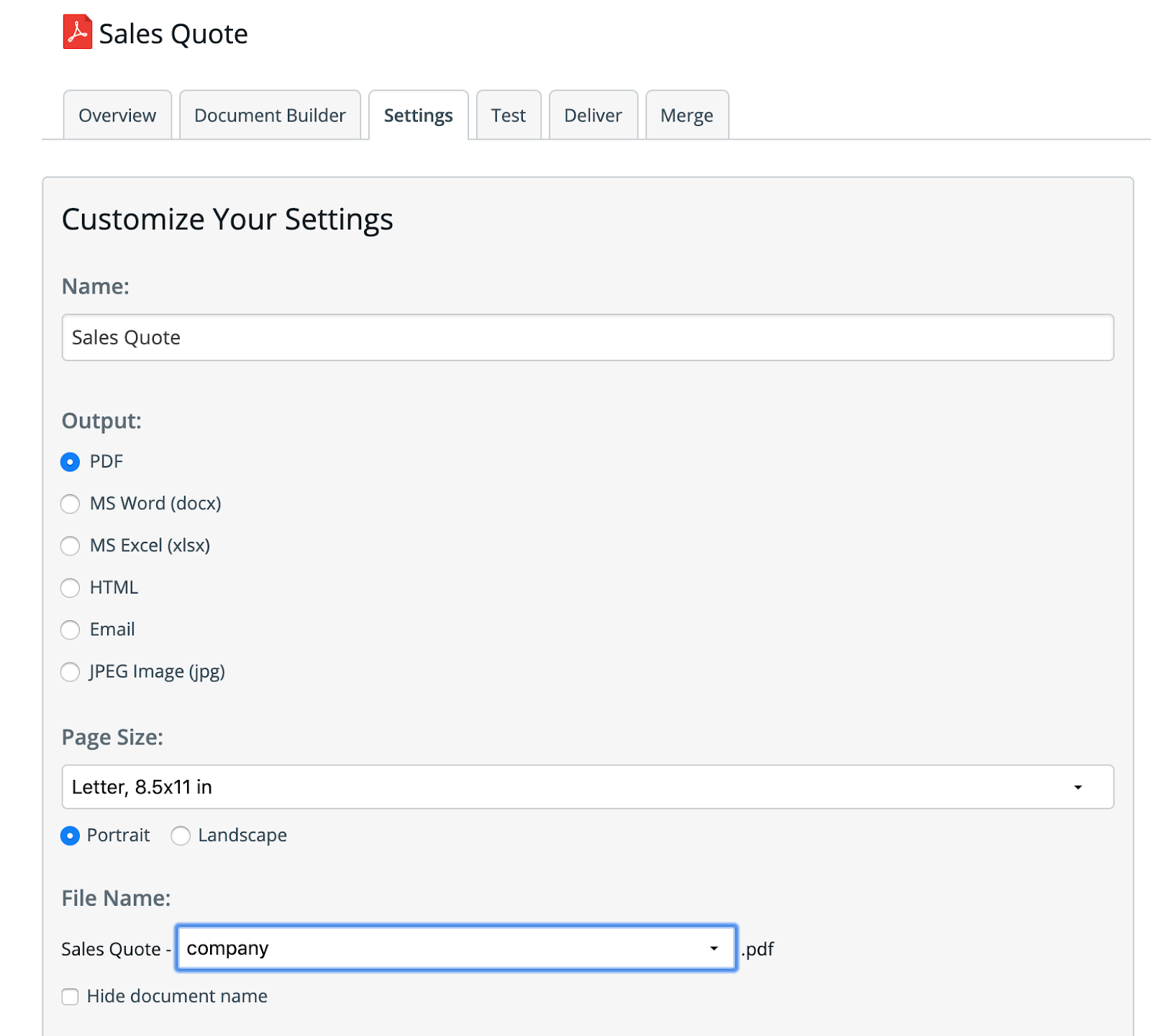Click the File Name: section label
The height and width of the screenshot is (1036, 1151).
(x=116, y=898)
